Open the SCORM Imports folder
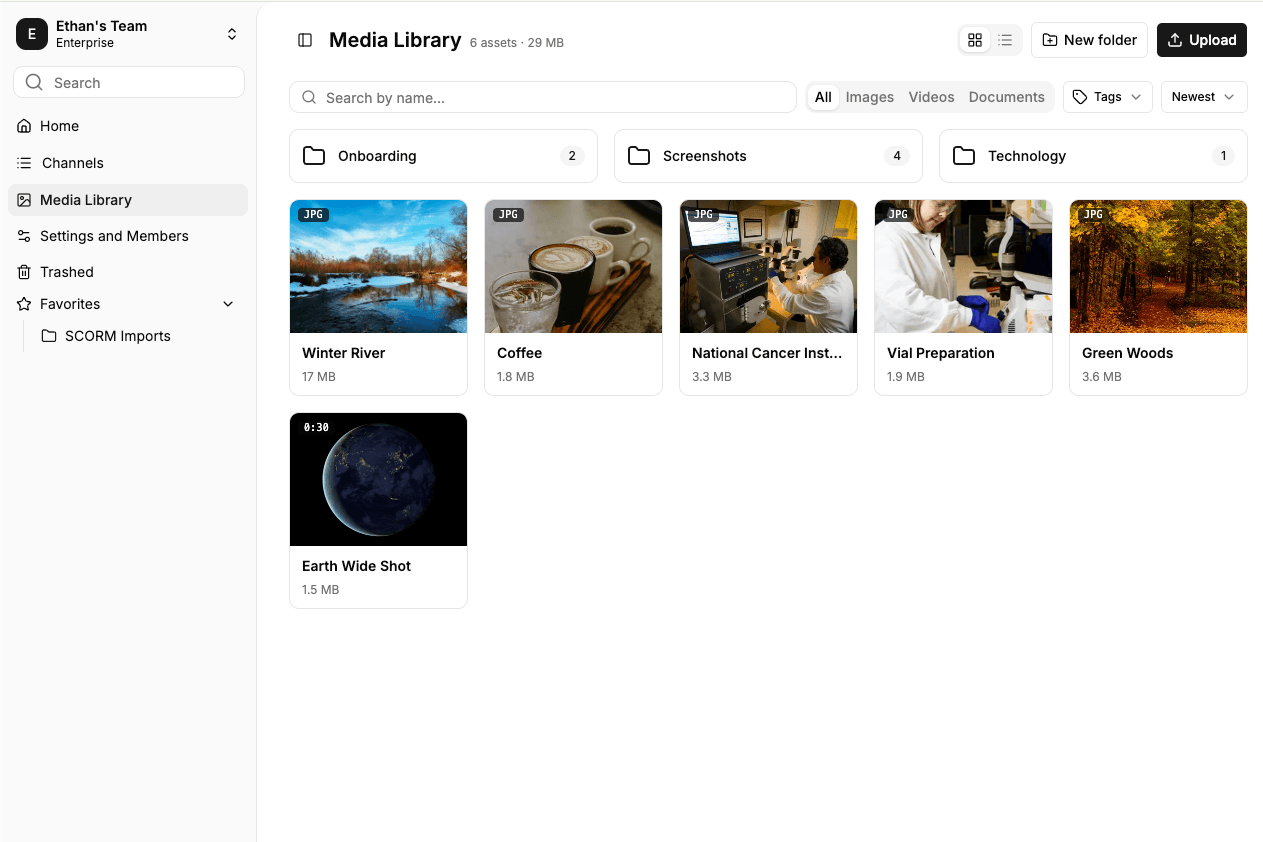The width and height of the screenshot is (1263, 842). [139, 336]
